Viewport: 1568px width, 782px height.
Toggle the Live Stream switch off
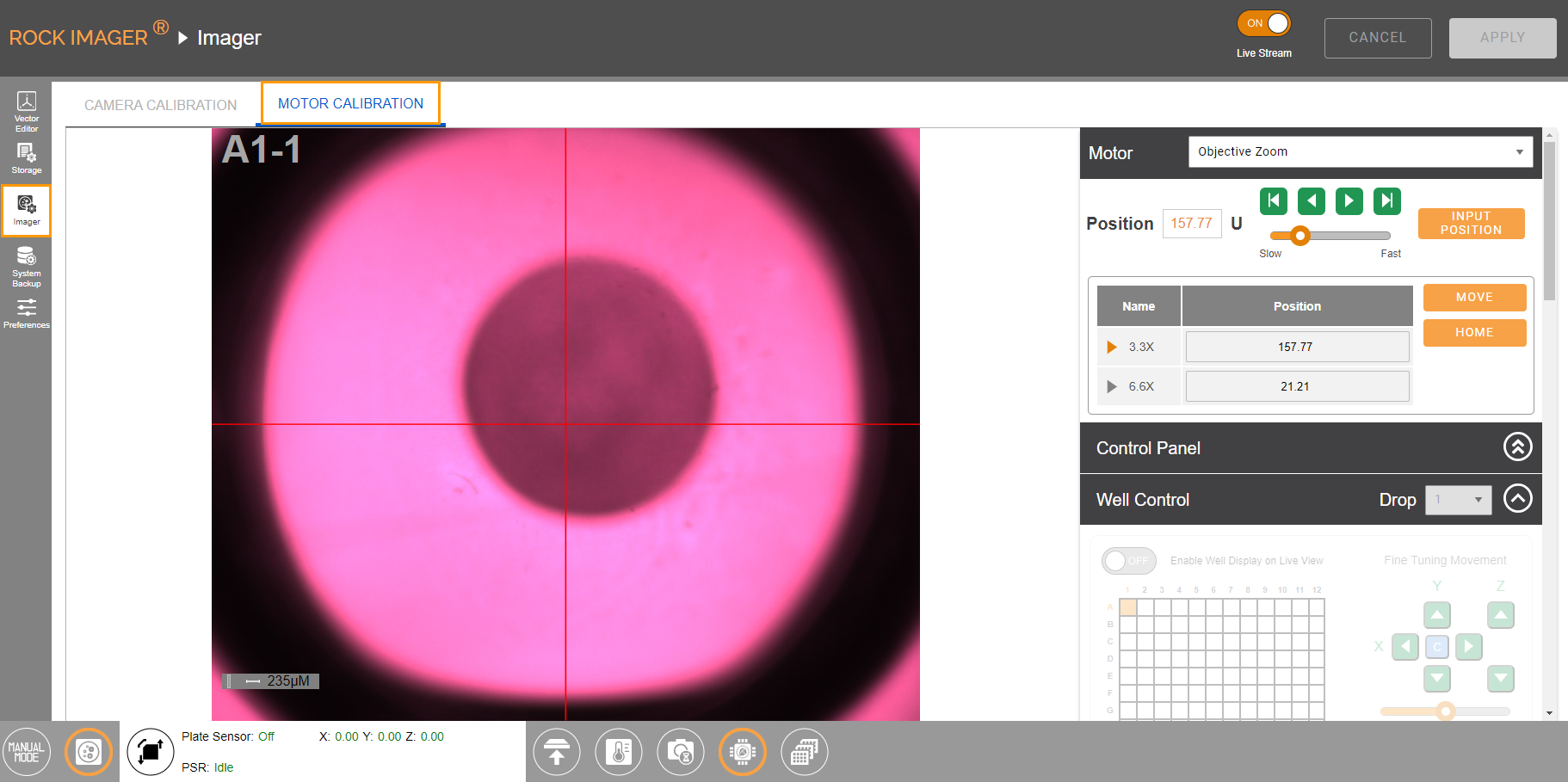1264,23
